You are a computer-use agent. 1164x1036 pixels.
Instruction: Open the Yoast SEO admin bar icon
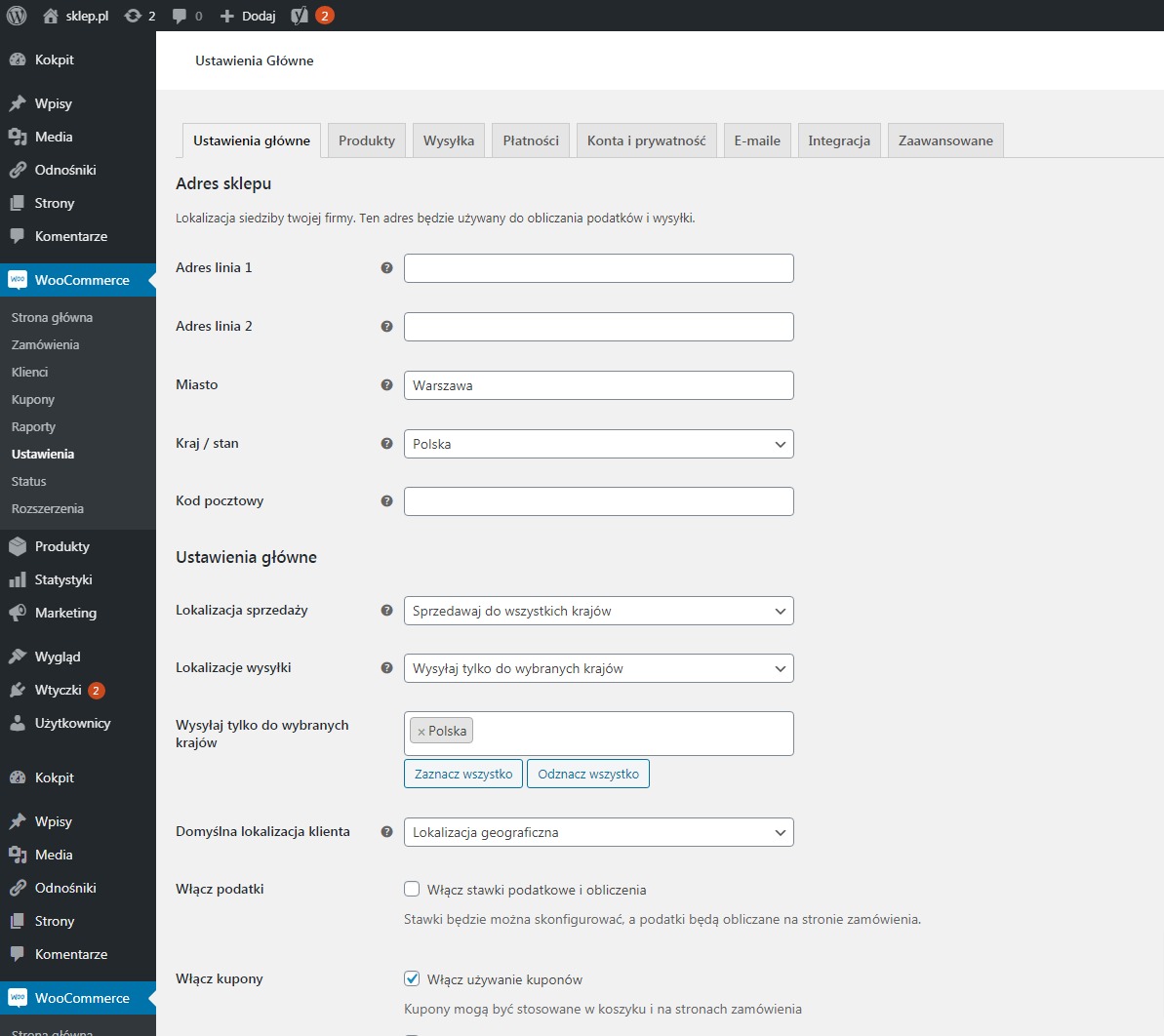point(300,16)
